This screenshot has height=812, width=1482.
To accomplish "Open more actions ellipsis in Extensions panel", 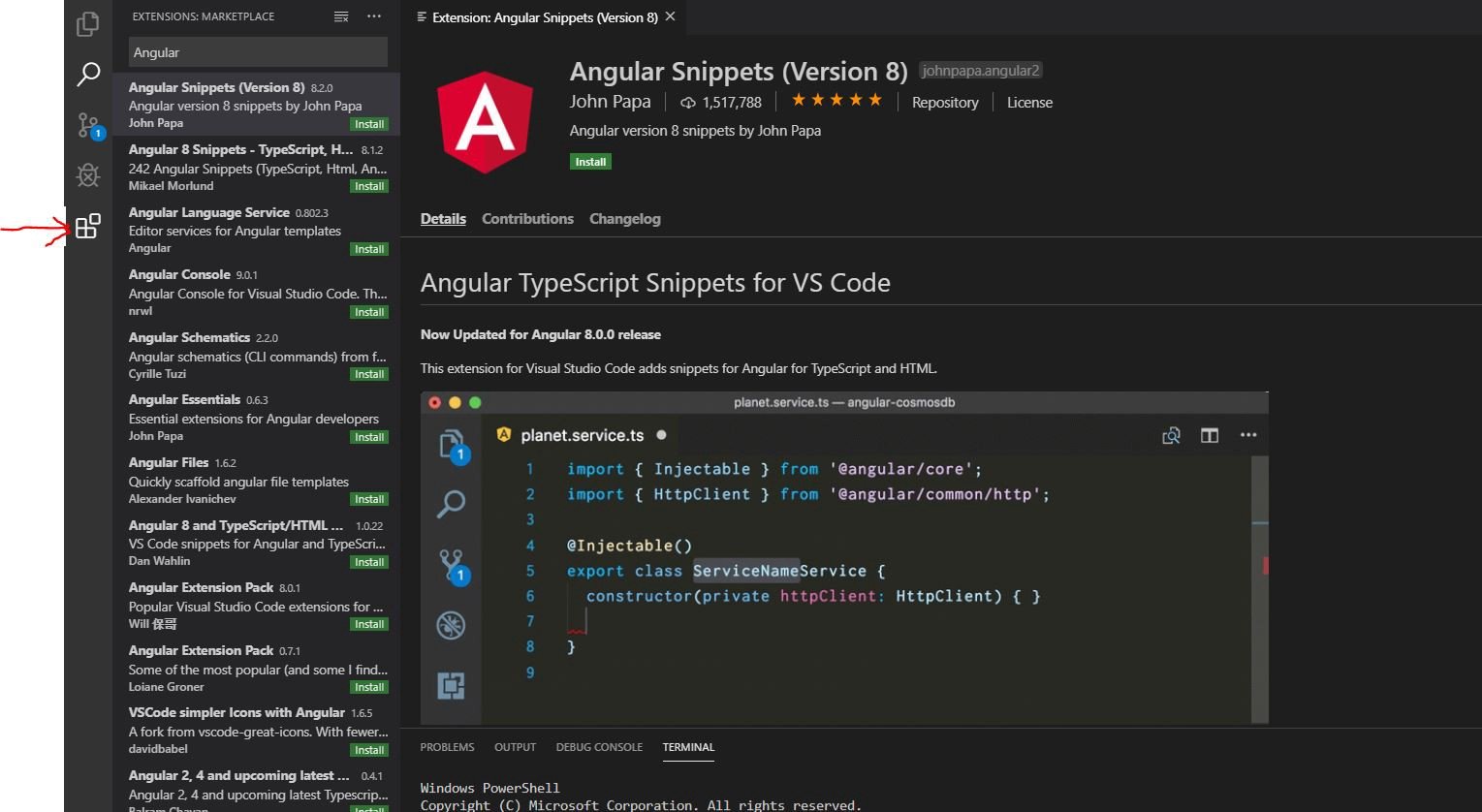I will coord(374,16).
